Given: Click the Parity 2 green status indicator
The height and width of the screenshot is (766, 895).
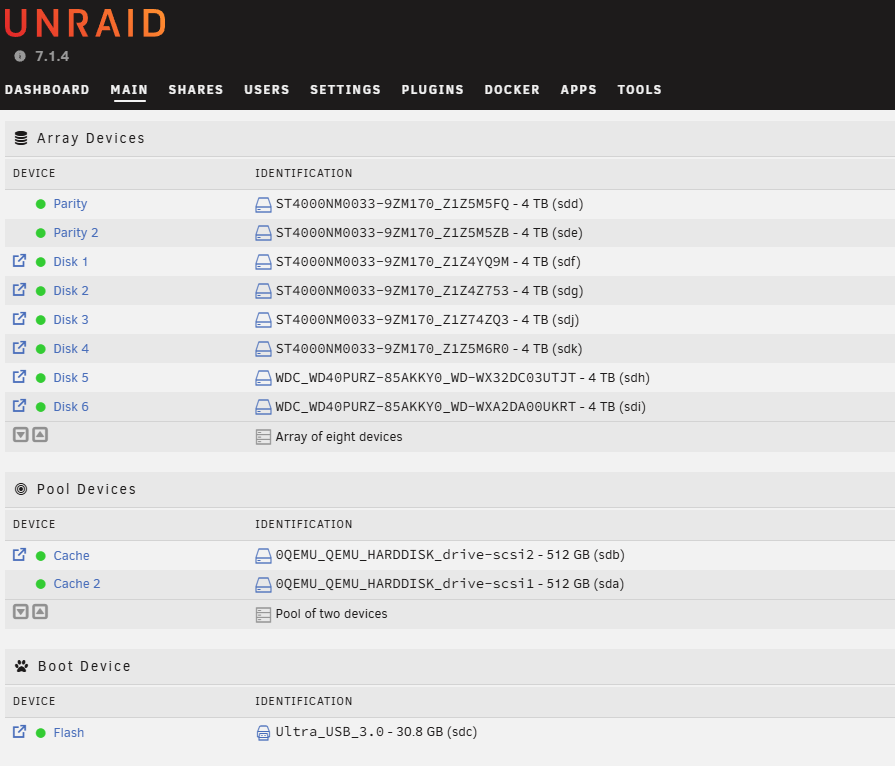Looking at the screenshot, I should pyautogui.click(x=41, y=233).
